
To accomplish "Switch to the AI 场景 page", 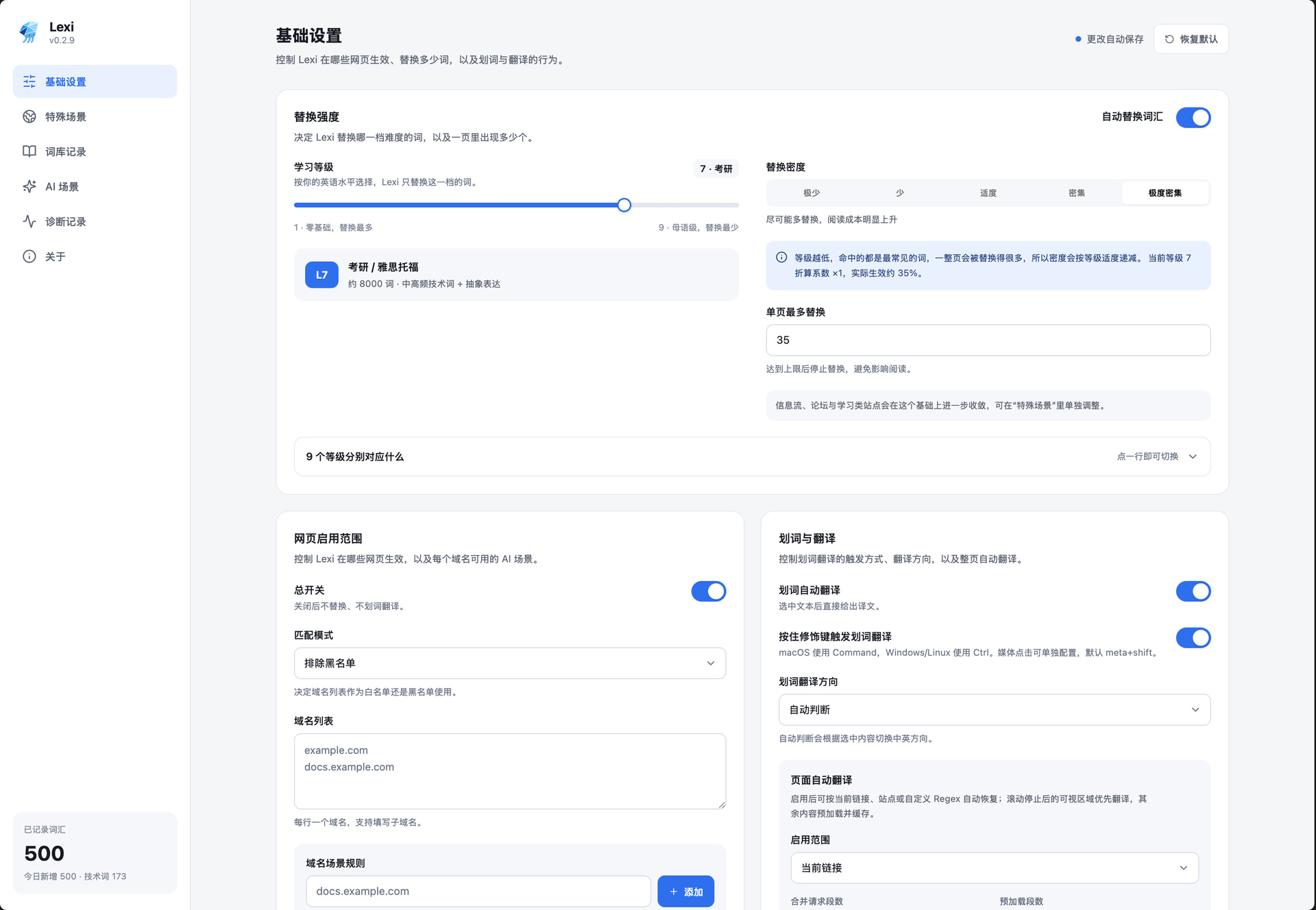I will pos(95,186).
